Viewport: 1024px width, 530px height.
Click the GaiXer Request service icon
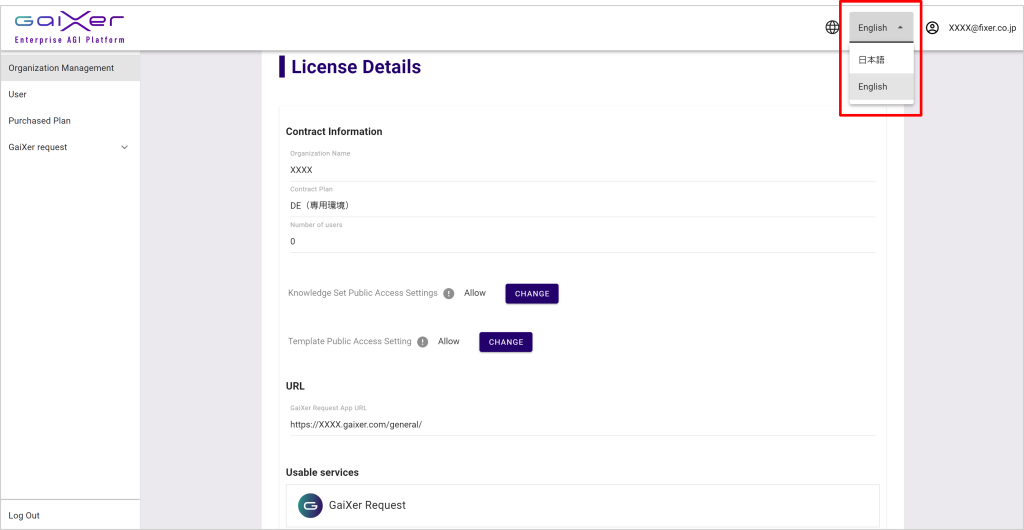coord(310,506)
